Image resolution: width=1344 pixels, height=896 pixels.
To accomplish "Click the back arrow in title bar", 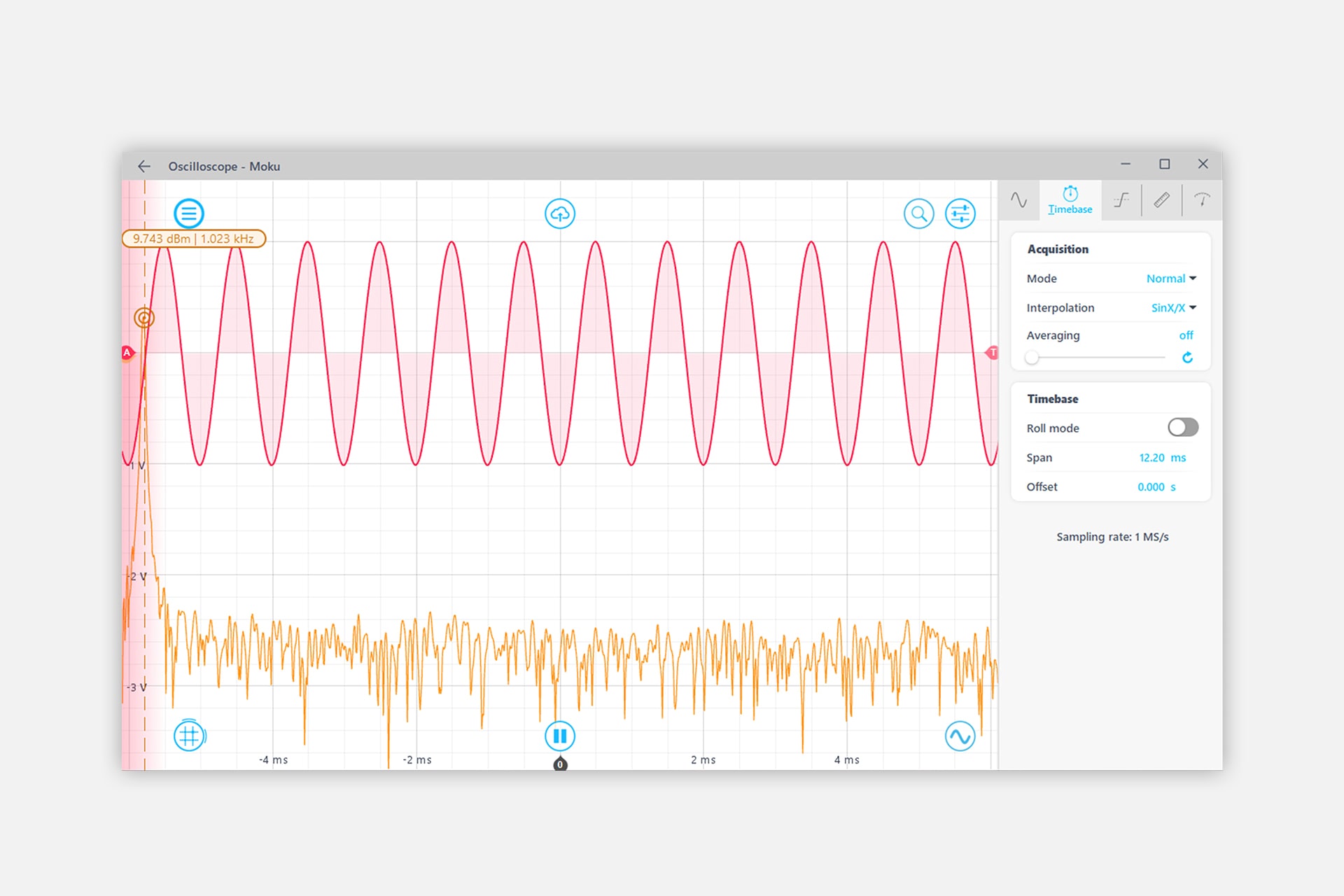I will (144, 166).
